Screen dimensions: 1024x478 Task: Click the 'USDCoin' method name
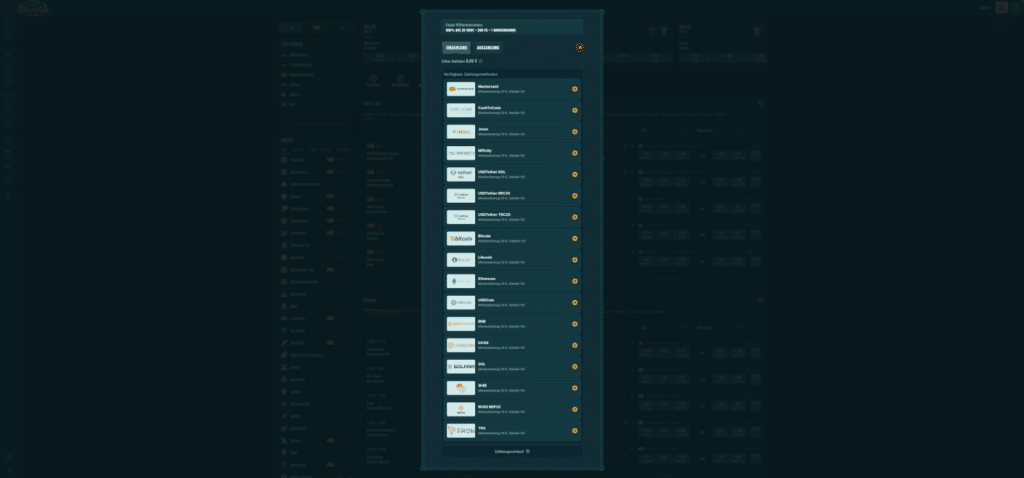tap(486, 300)
